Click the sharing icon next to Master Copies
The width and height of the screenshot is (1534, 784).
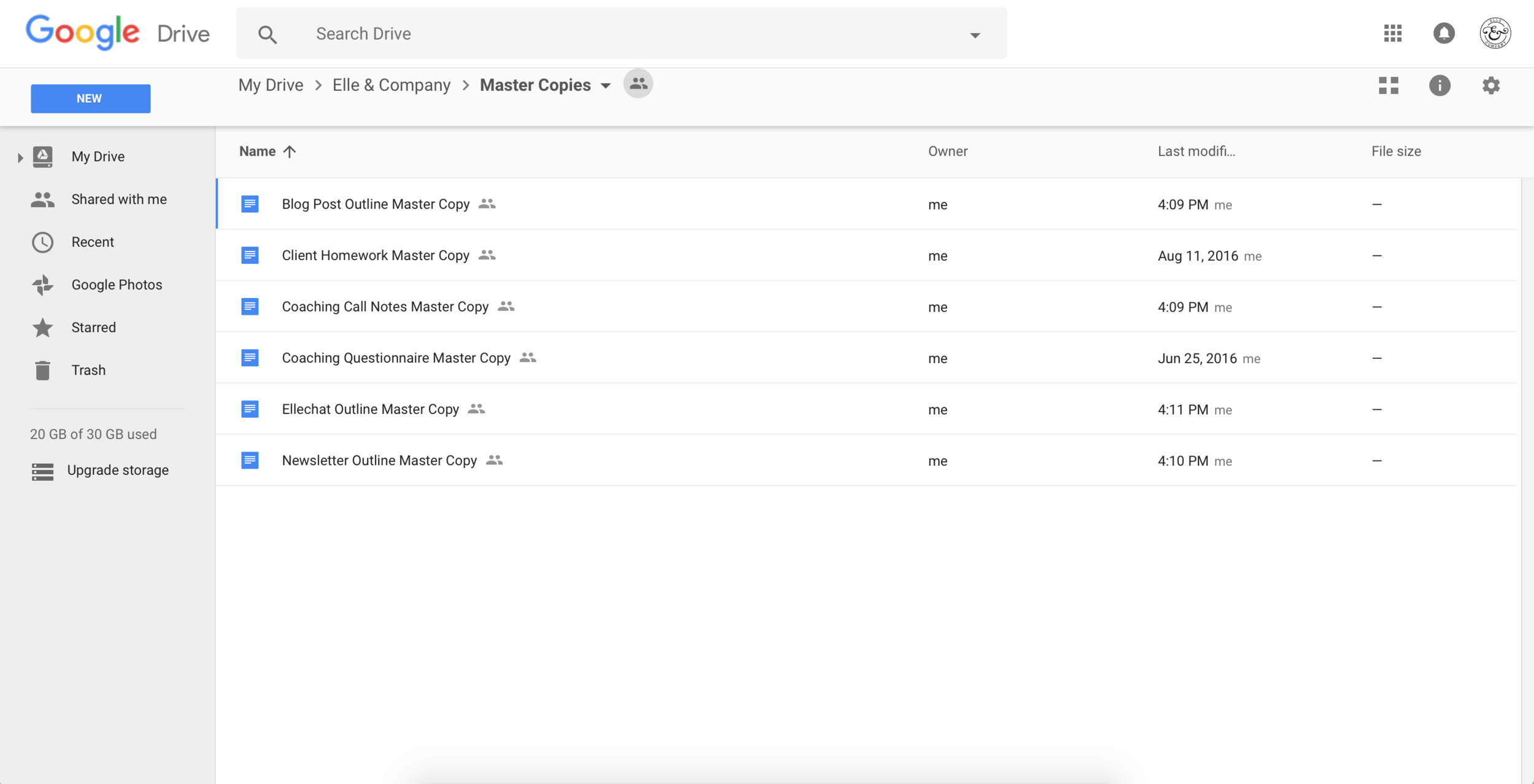coord(638,84)
